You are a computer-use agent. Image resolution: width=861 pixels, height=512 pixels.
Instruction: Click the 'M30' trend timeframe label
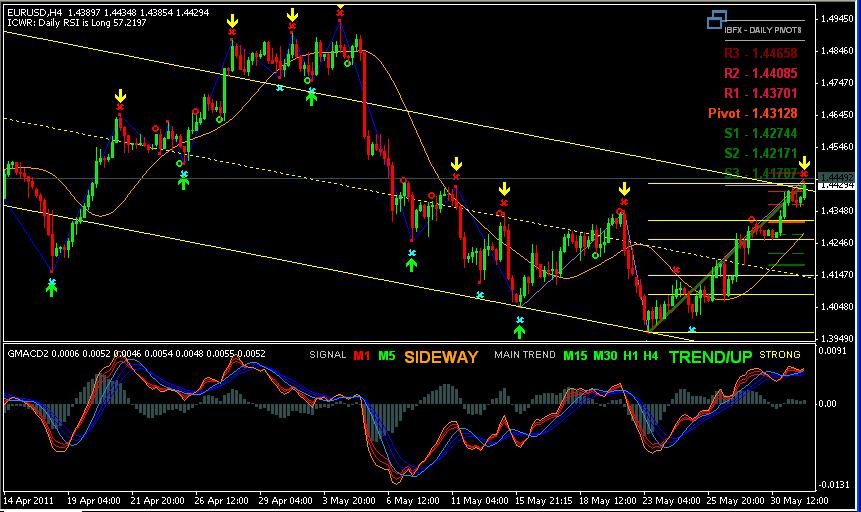(605, 356)
